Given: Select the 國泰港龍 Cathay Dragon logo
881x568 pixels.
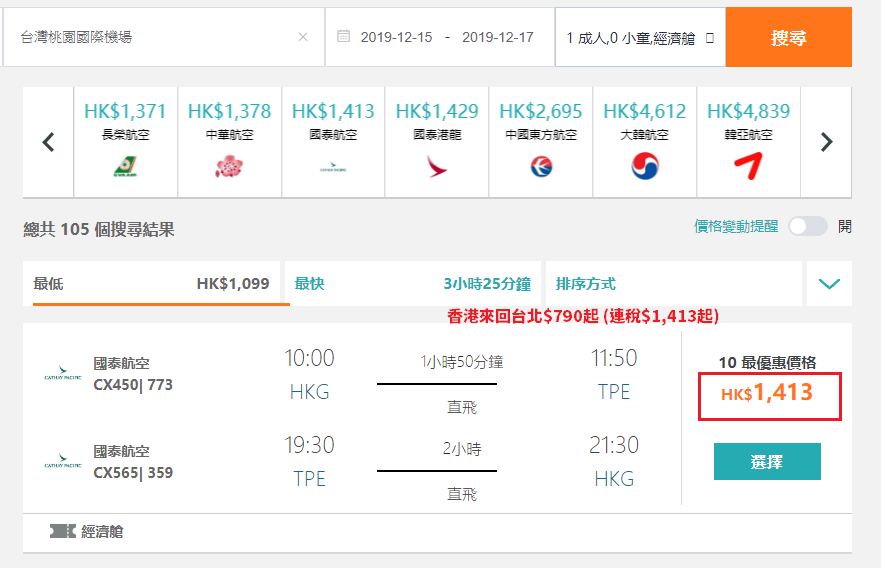Looking at the screenshot, I should [437, 166].
